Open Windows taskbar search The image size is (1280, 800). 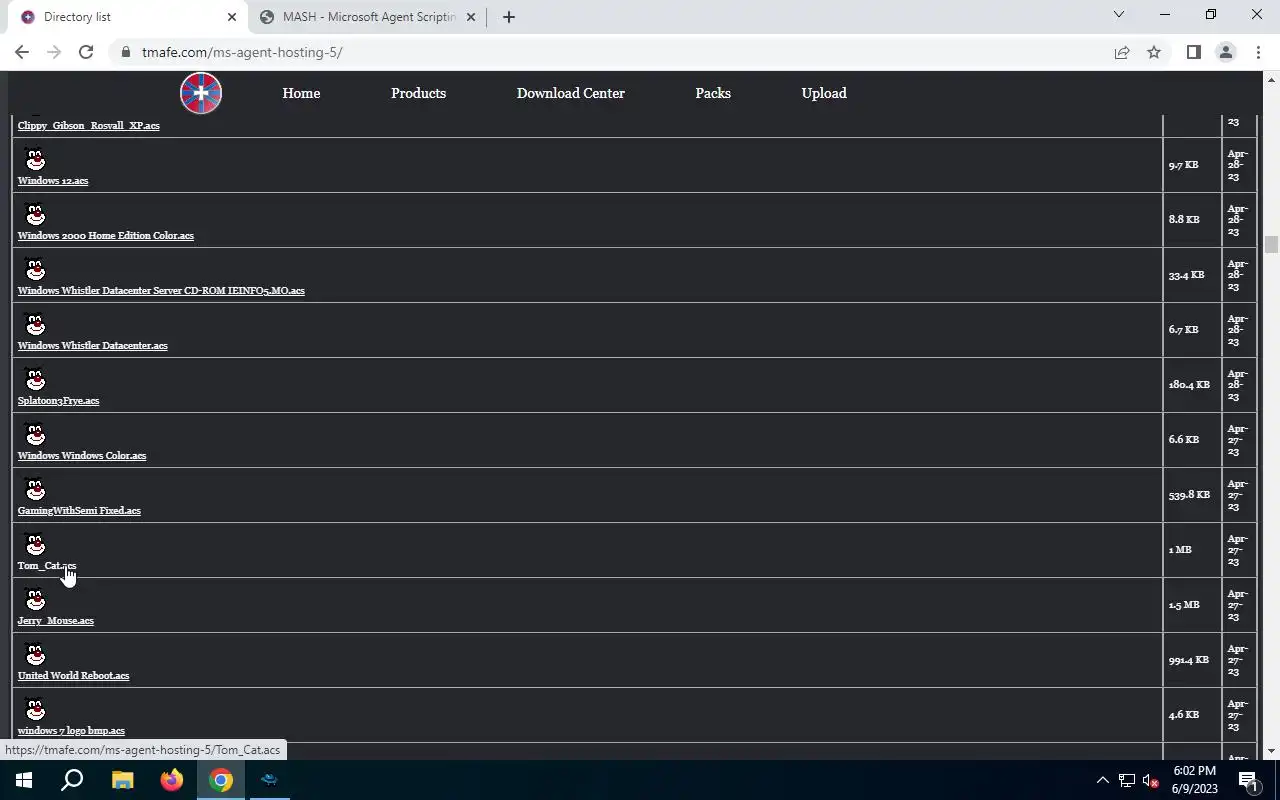click(x=72, y=780)
